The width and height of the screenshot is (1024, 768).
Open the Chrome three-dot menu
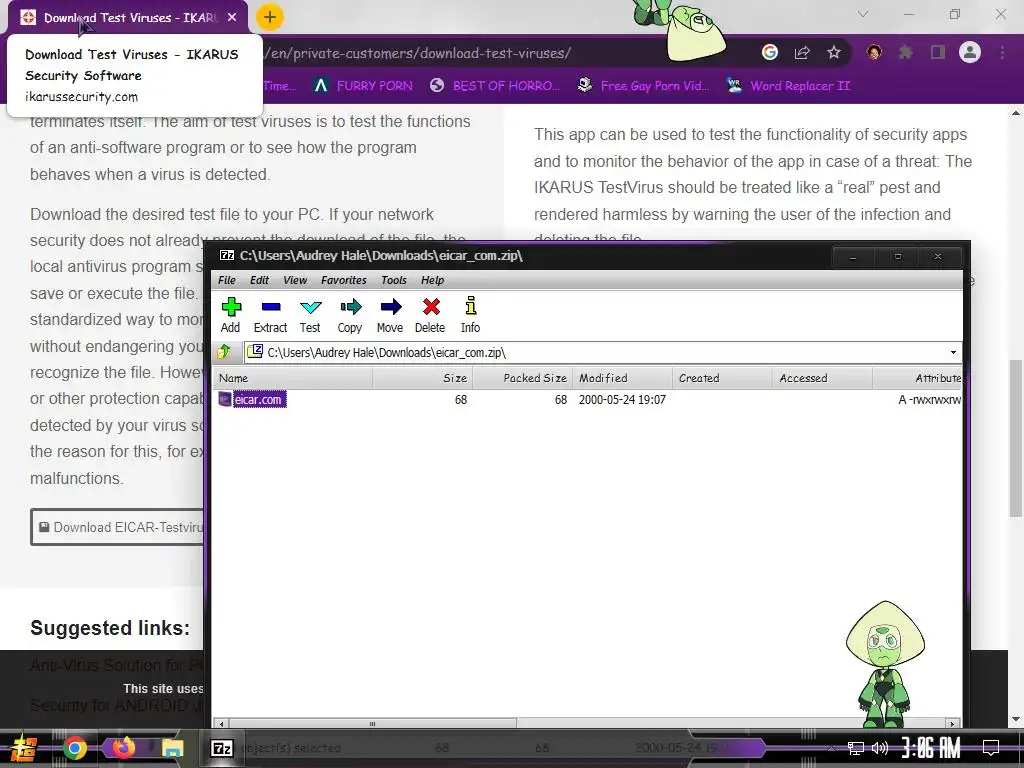tap(1002, 52)
